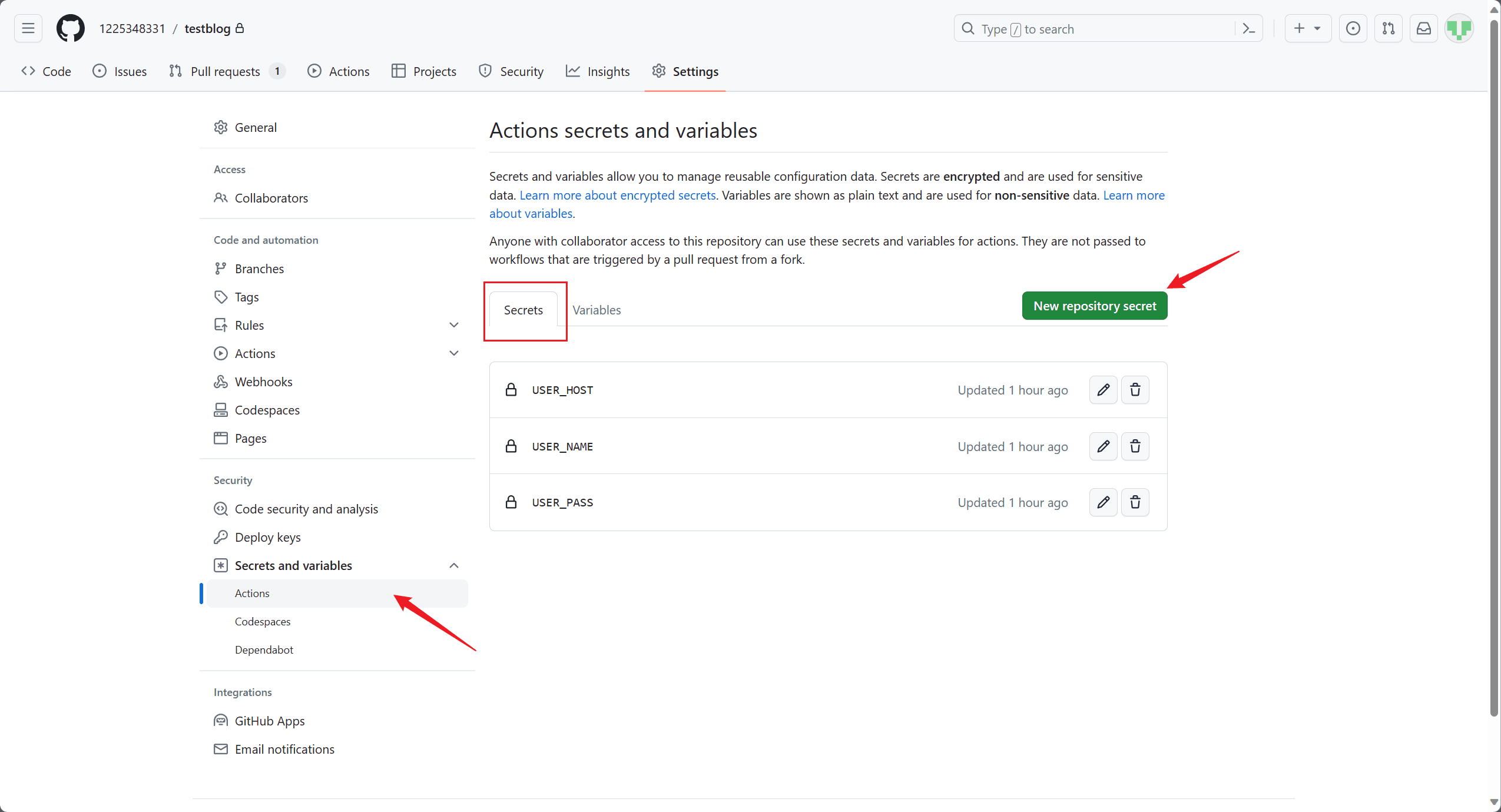Expand the Rules sidebar section
This screenshot has width=1501, height=812.
(x=453, y=325)
